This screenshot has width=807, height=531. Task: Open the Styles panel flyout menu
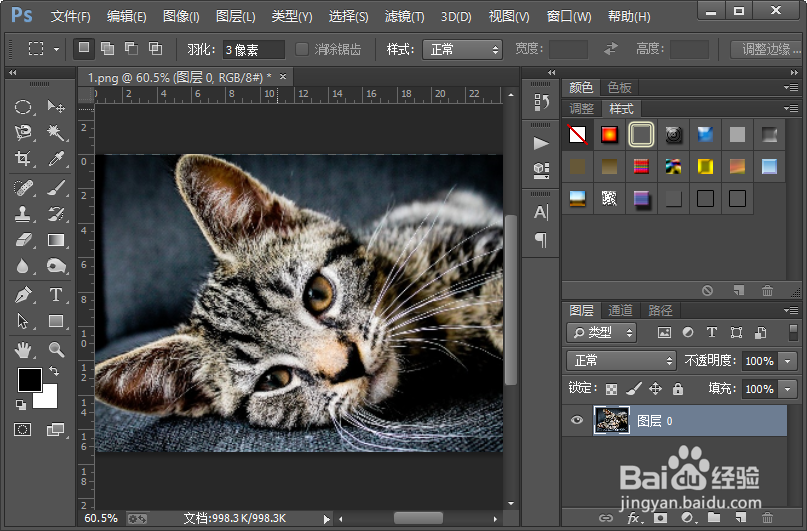tap(791, 108)
